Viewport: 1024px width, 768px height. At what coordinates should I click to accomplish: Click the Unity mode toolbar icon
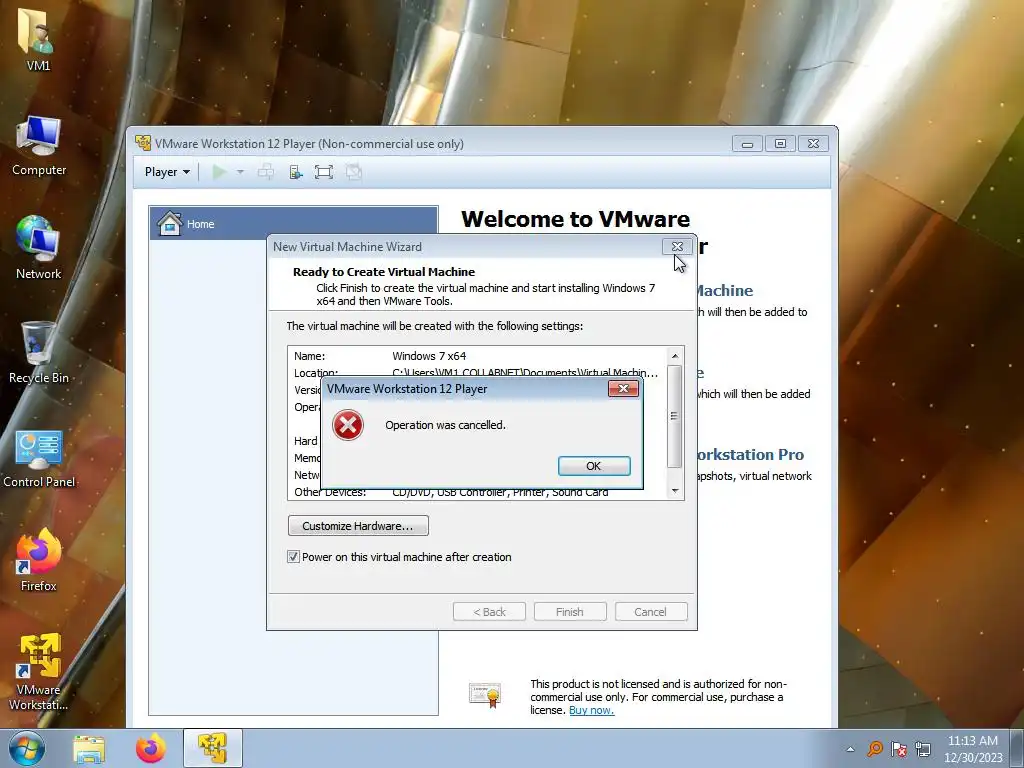coord(353,172)
